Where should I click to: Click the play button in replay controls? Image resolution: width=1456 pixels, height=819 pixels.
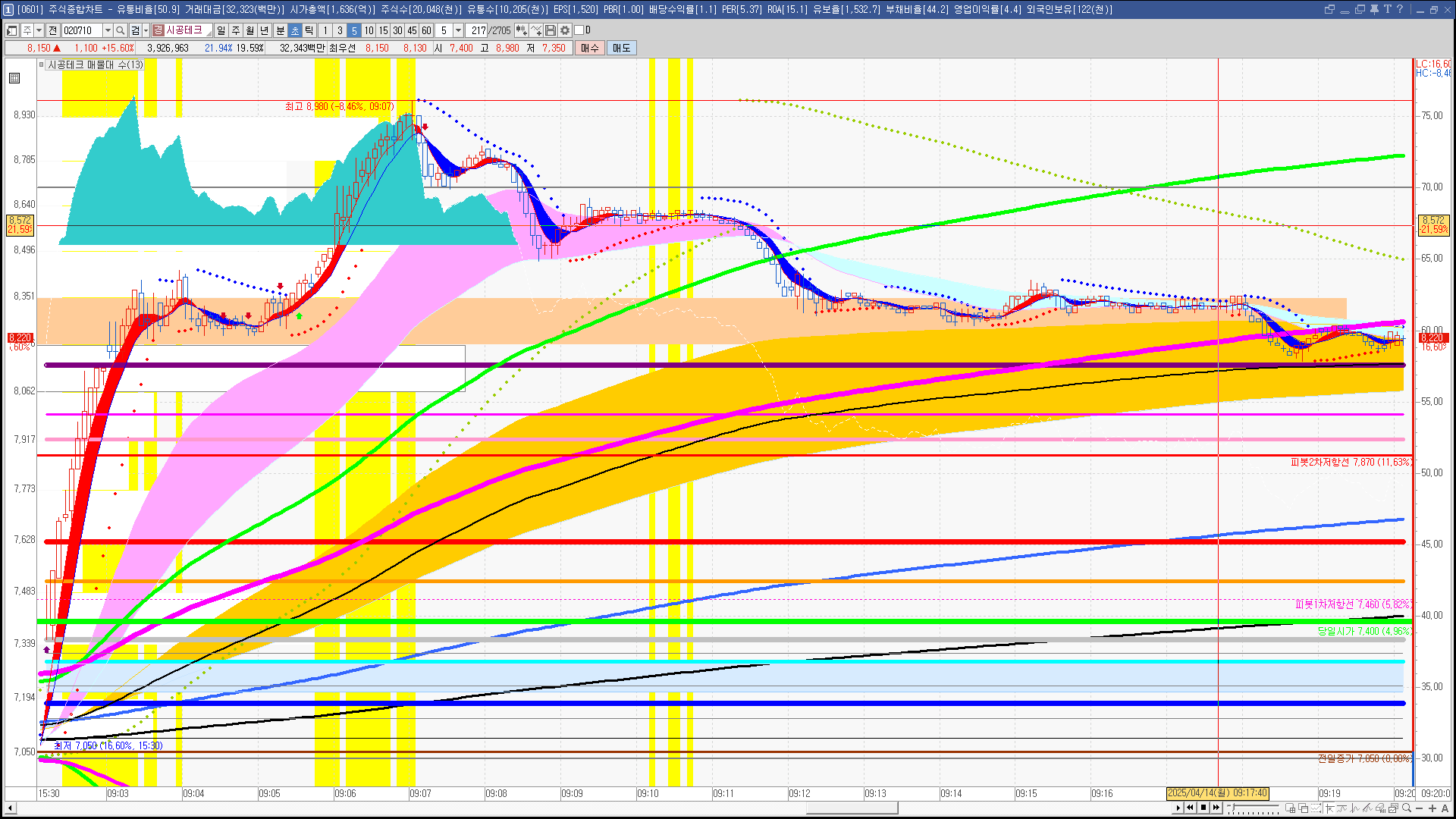coord(1178,808)
